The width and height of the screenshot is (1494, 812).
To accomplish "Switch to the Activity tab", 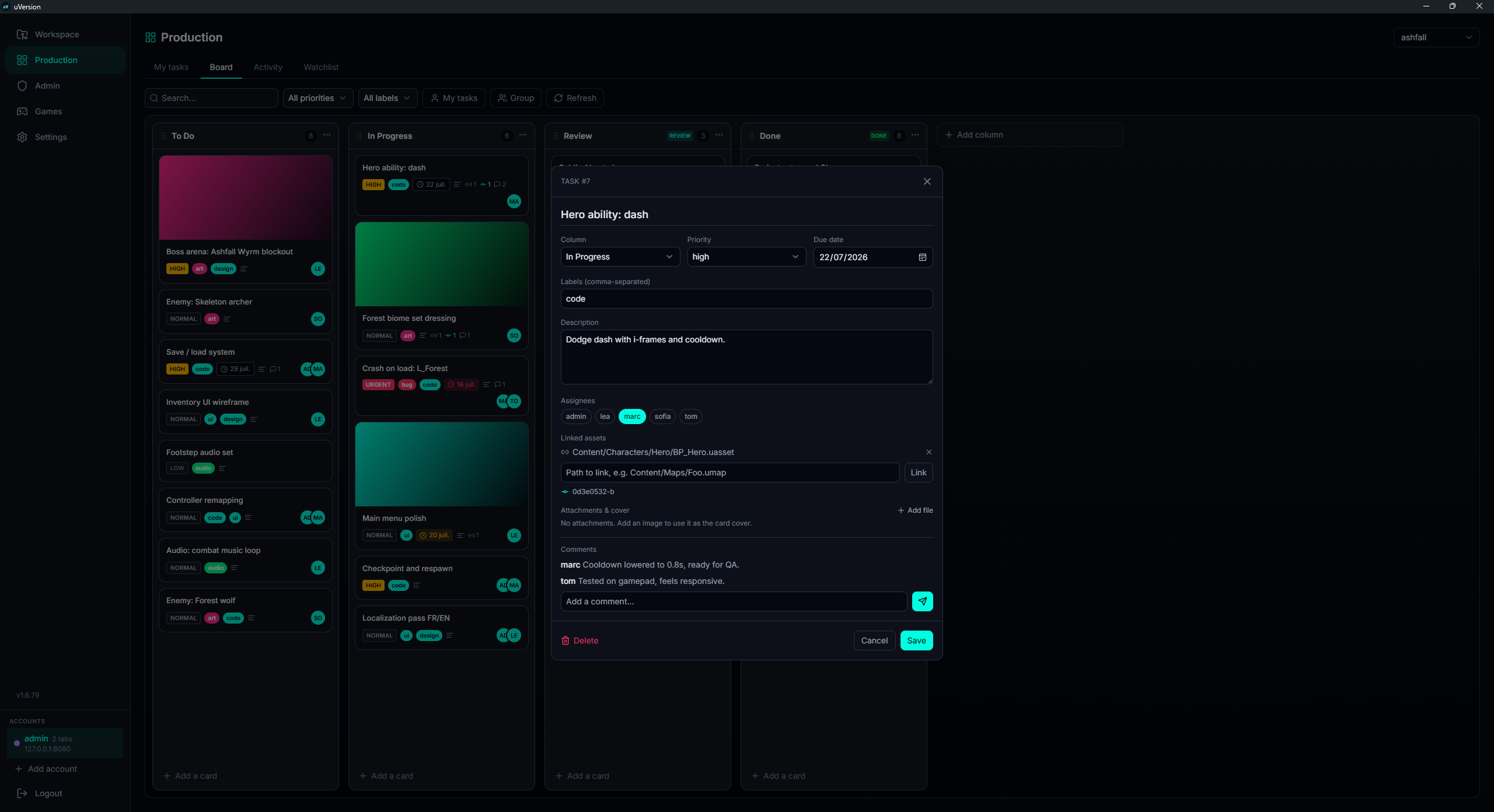I will tap(268, 67).
